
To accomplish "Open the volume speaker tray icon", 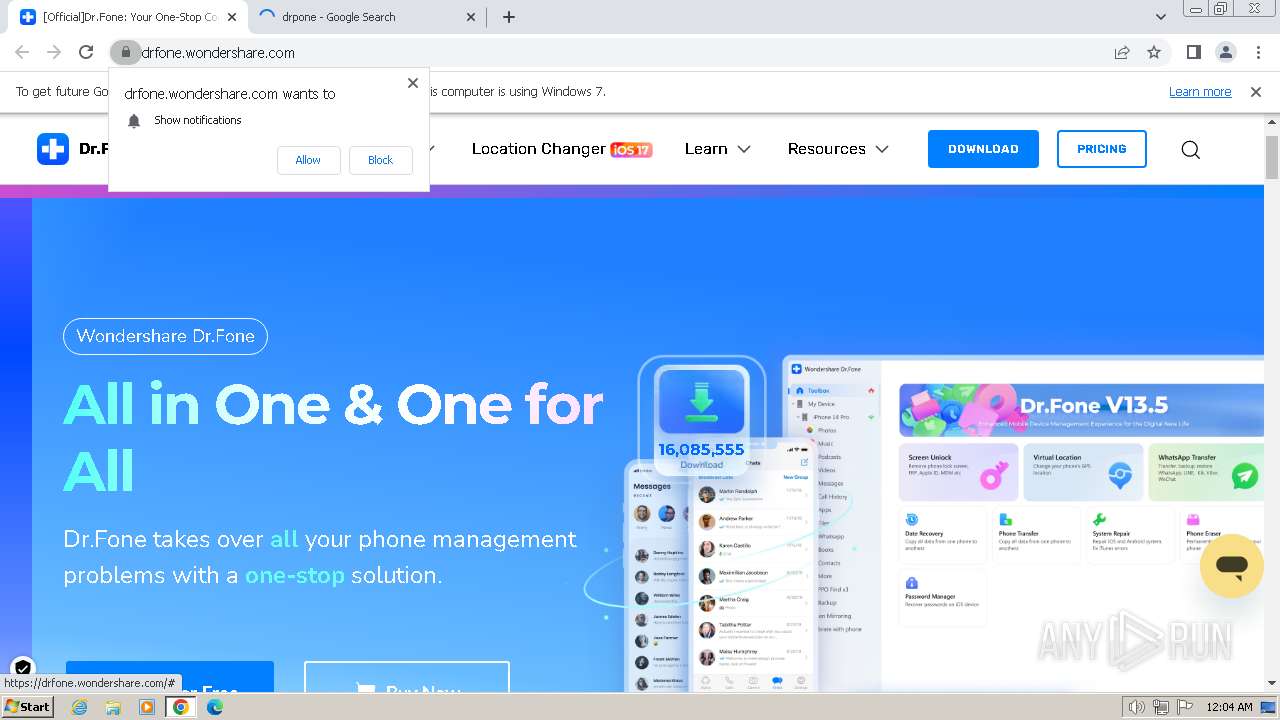I will pyautogui.click(x=1136, y=707).
